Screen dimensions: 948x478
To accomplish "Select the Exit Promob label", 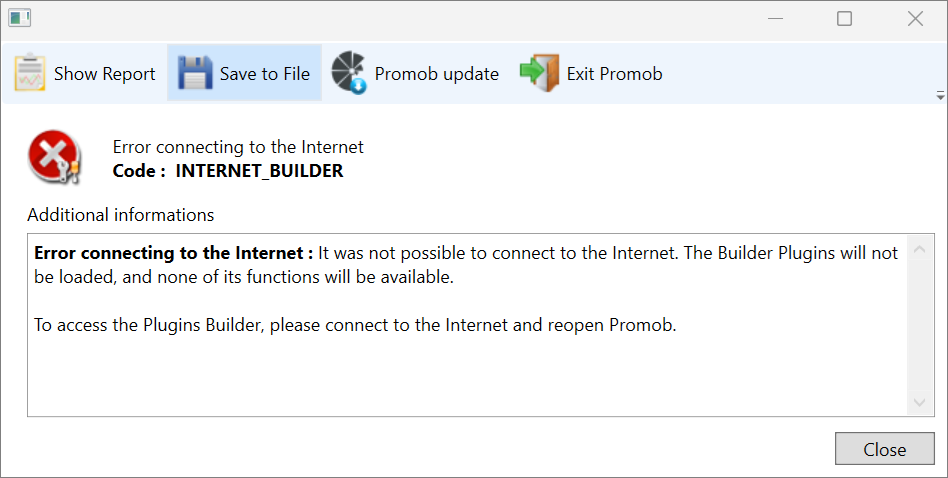I will coord(614,74).
